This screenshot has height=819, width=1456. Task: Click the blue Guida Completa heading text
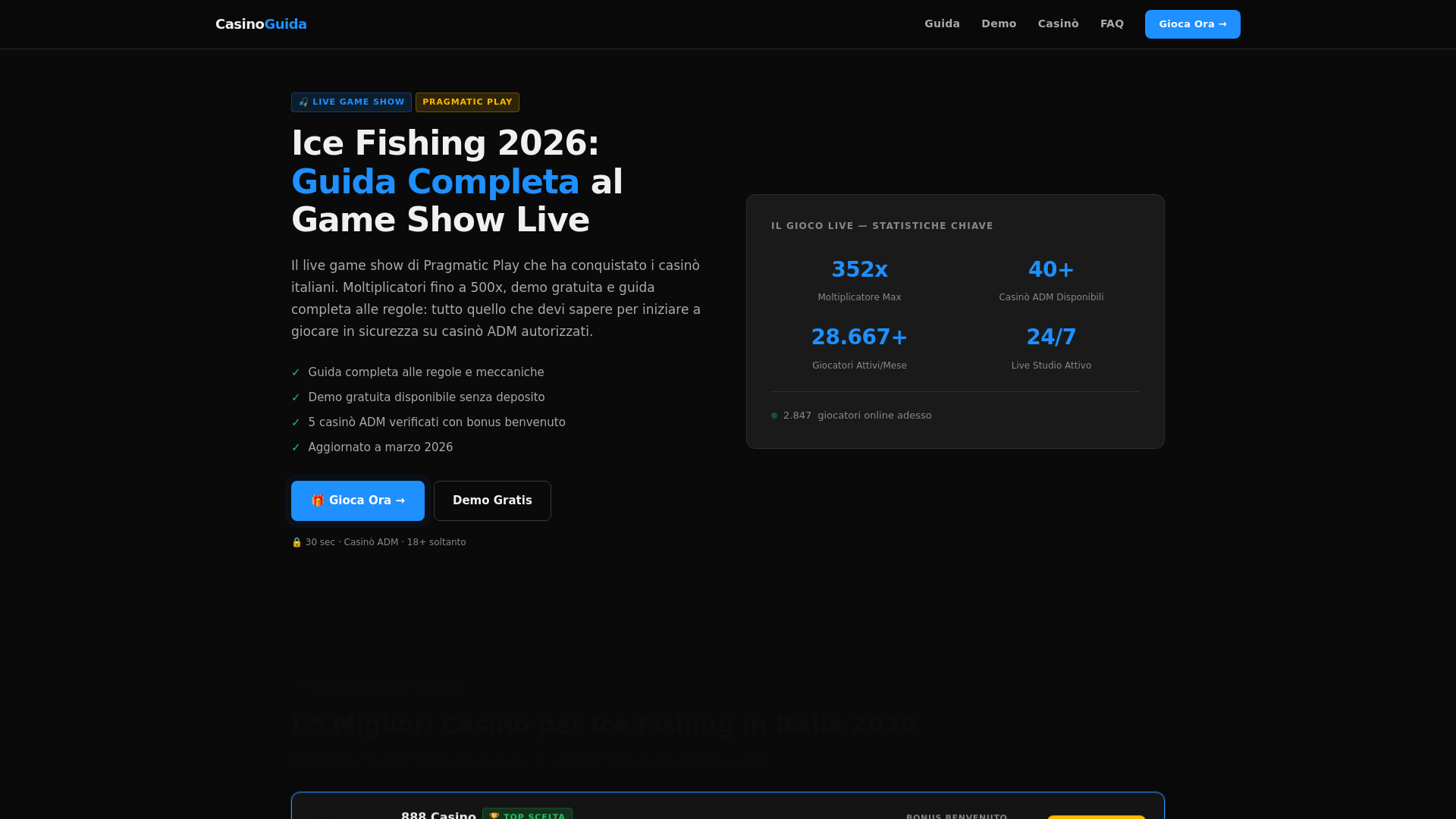tap(435, 182)
